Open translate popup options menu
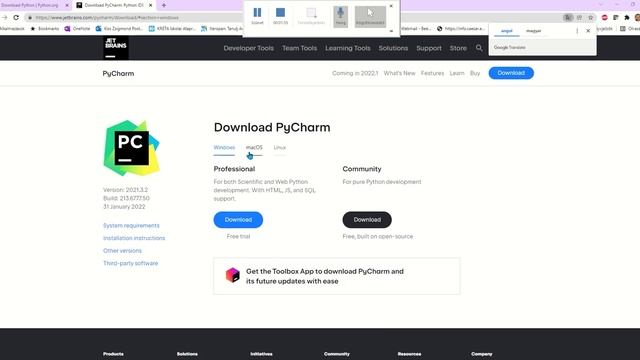This screenshot has width=640, height=360. [577, 31]
